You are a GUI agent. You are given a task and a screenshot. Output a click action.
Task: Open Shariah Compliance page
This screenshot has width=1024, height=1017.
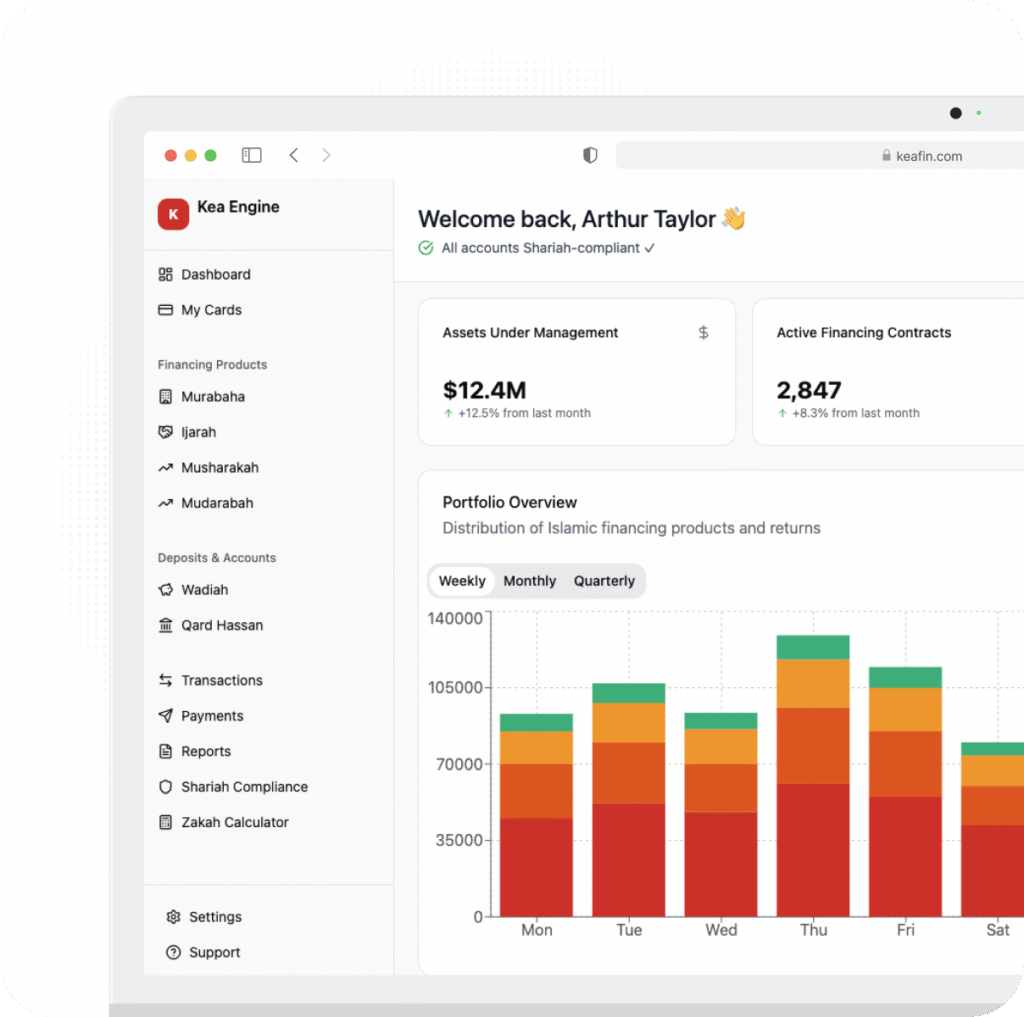244,787
